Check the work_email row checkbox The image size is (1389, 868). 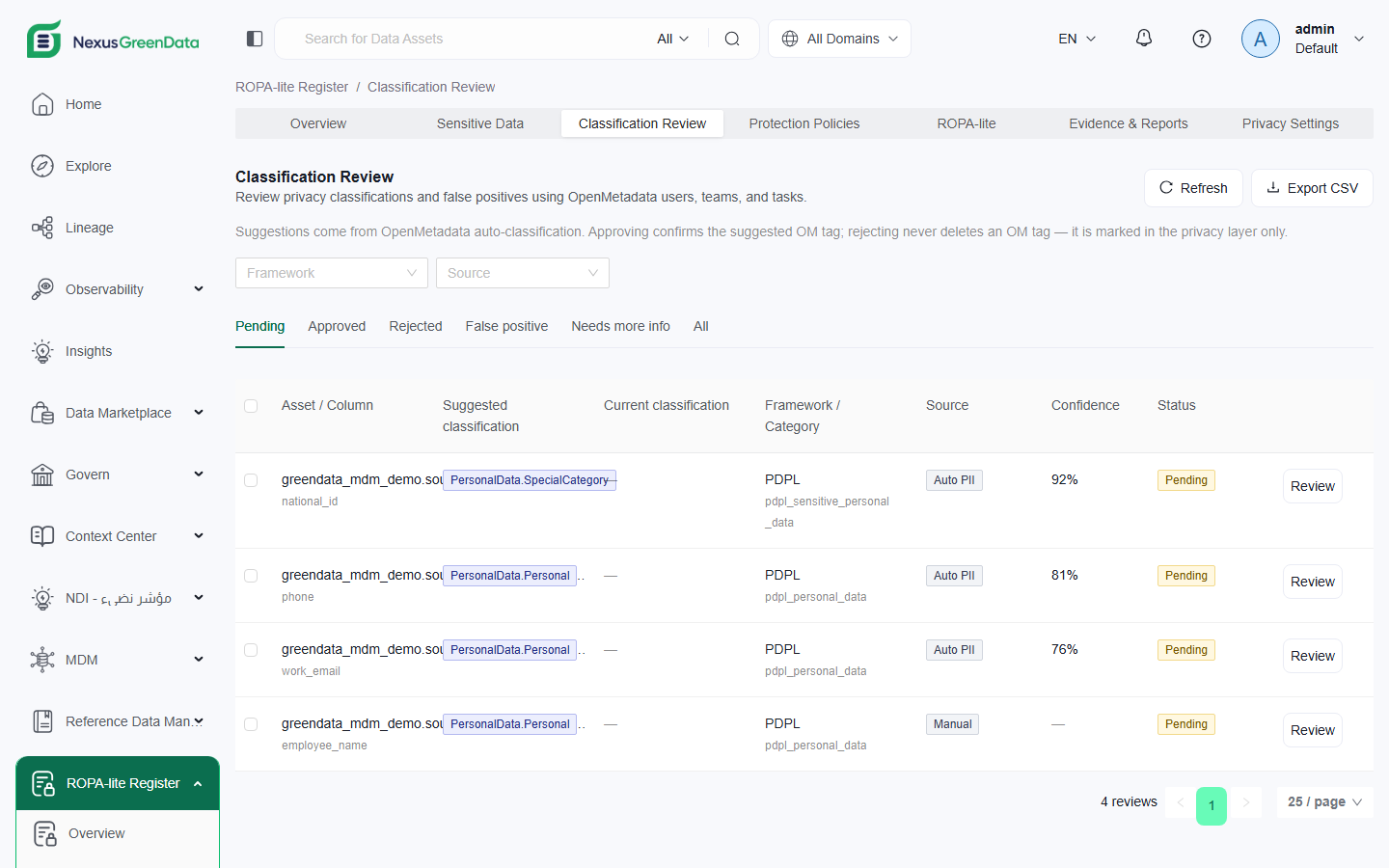(251, 650)
